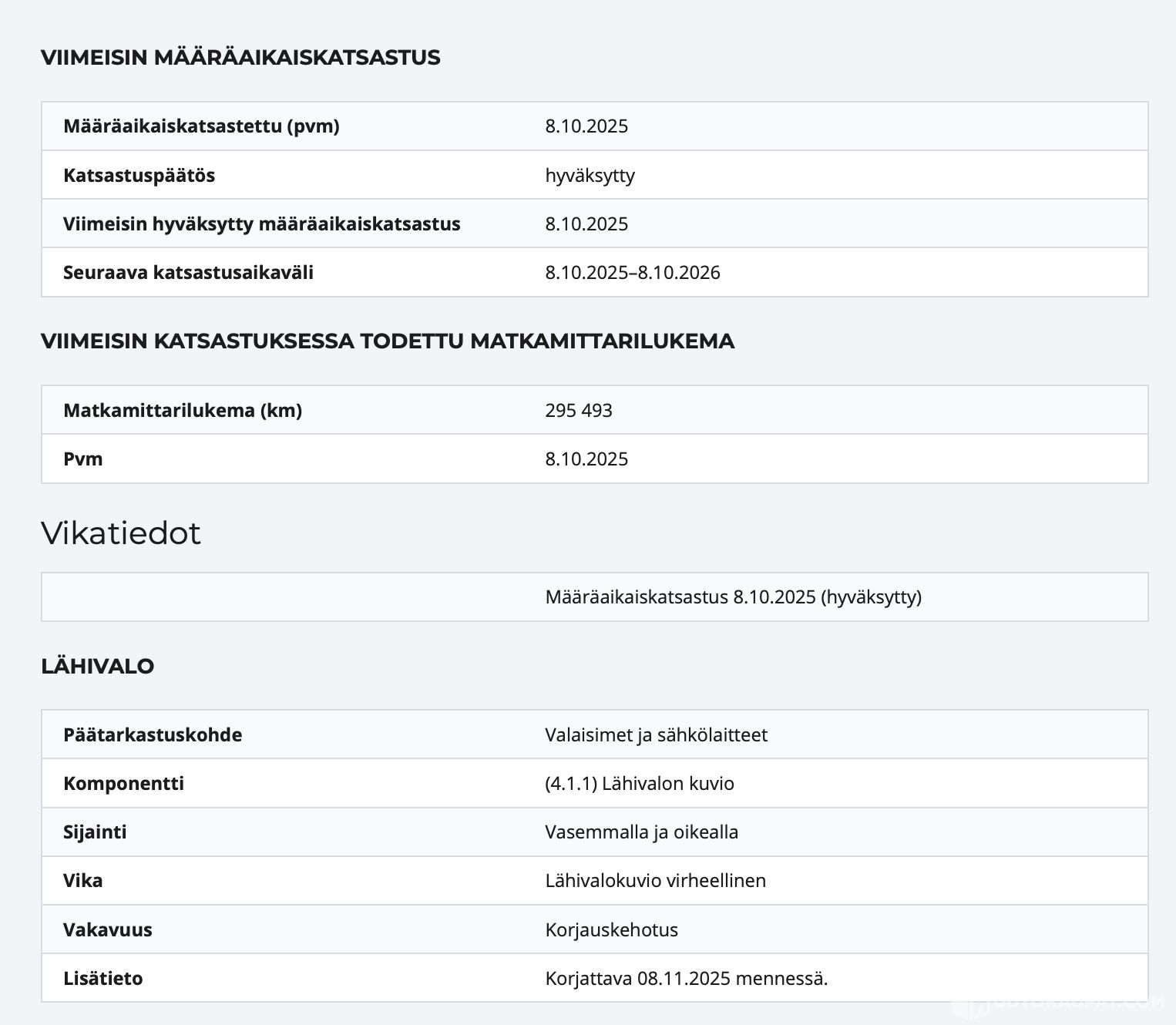Click the Seuraava katsastusaikaväli label
This screenshot has height=1025, width=1176.
188,273
